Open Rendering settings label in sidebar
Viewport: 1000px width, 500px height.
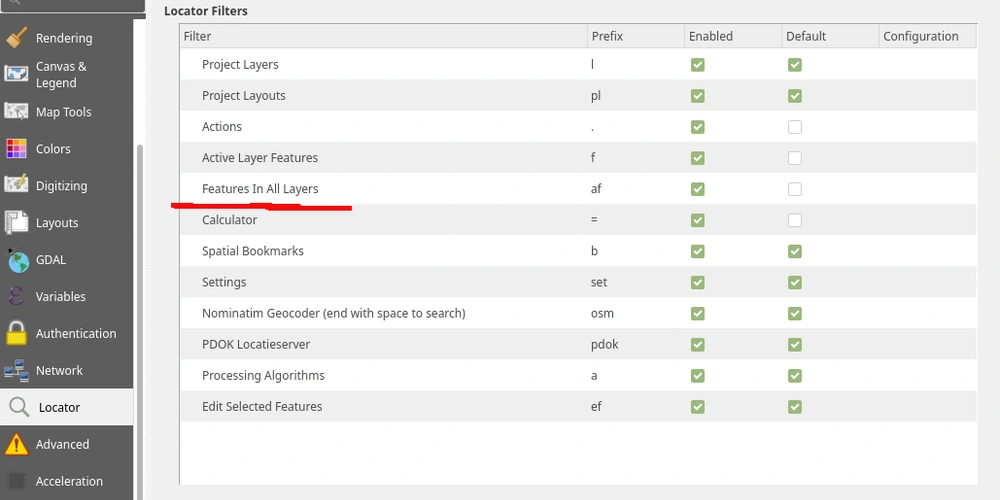pos(64,38)
